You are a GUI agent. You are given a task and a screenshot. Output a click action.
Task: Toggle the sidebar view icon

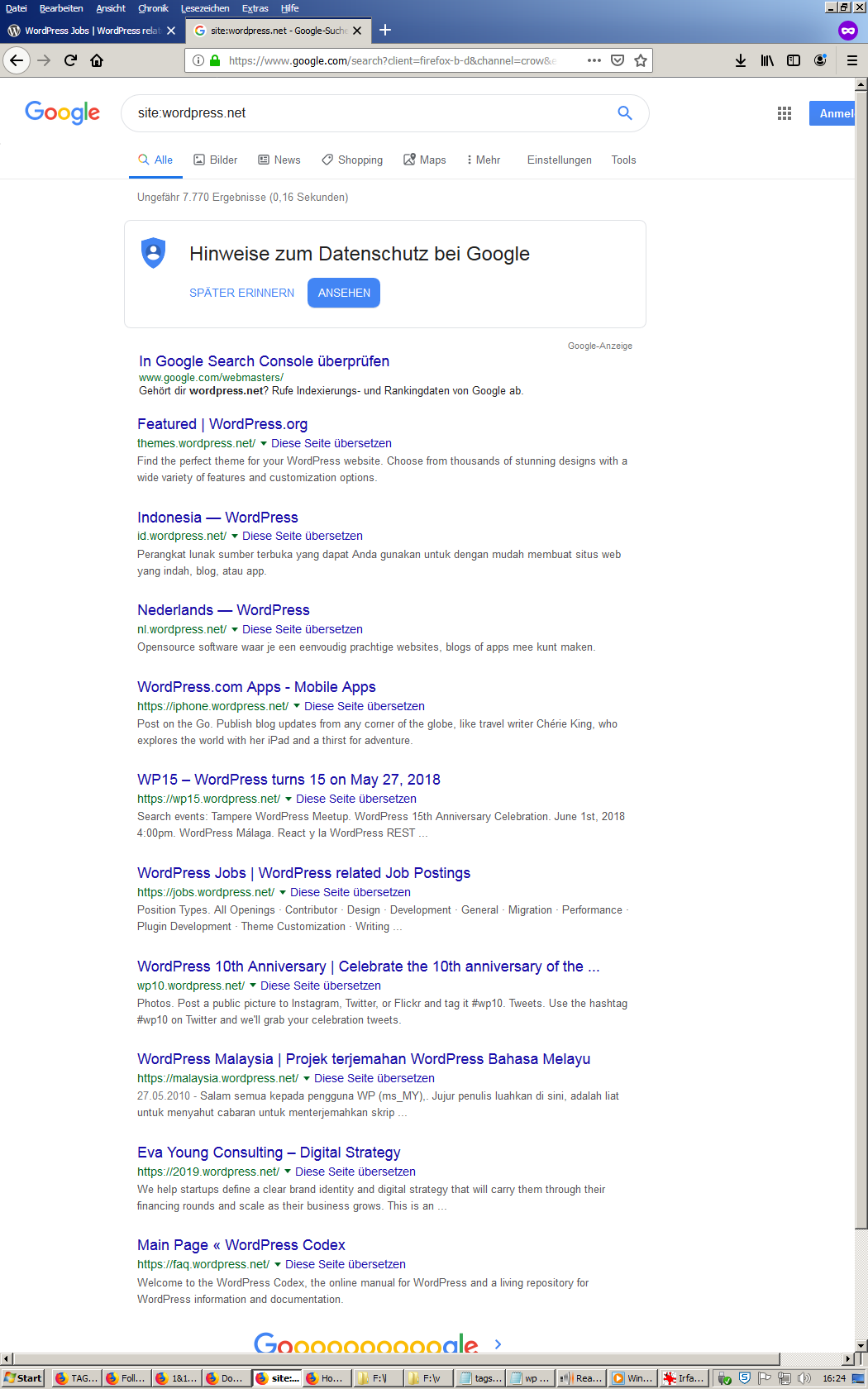(x=794, y=60)
